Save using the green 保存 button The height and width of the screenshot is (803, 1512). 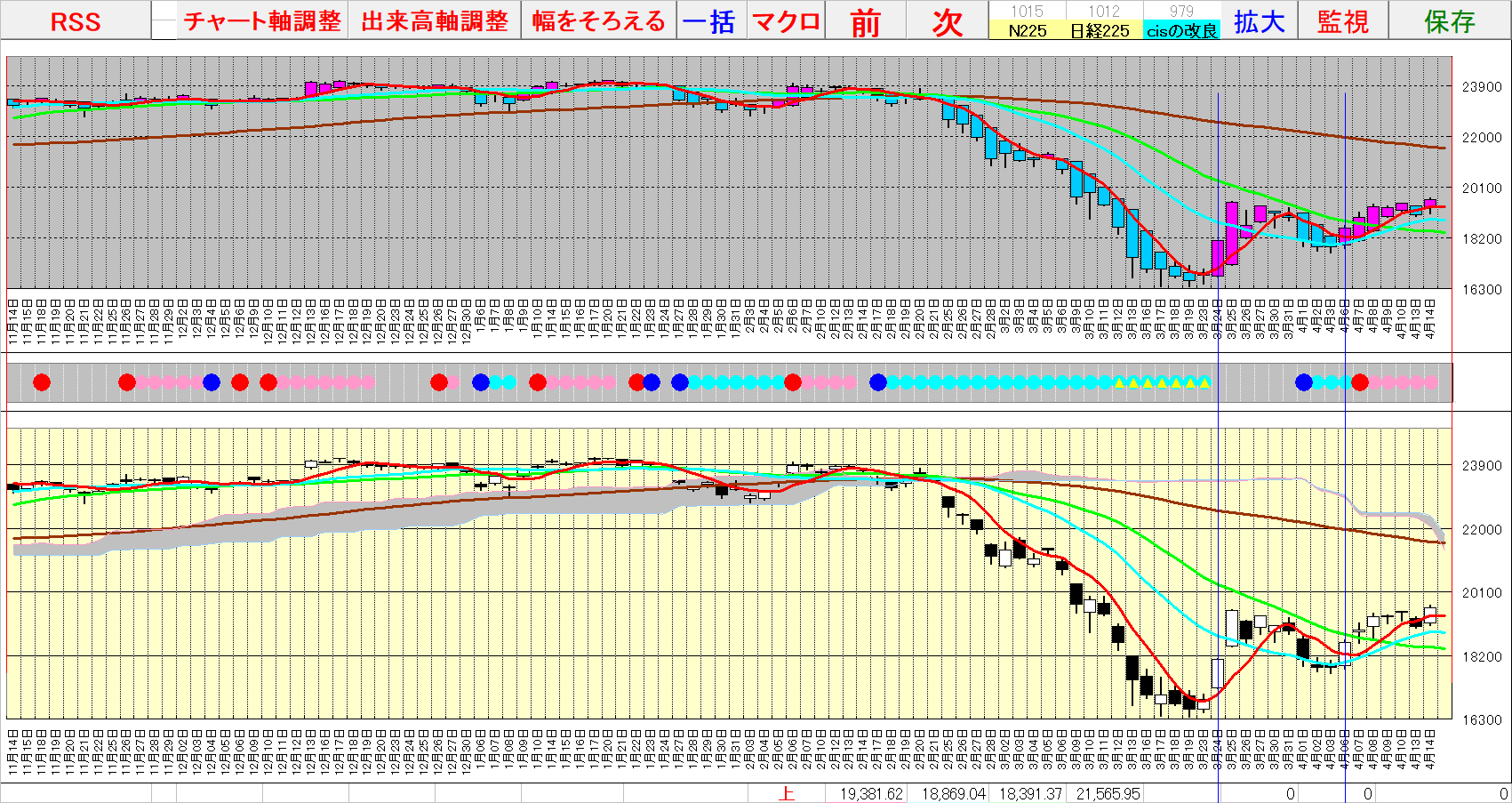point(1449,21)
